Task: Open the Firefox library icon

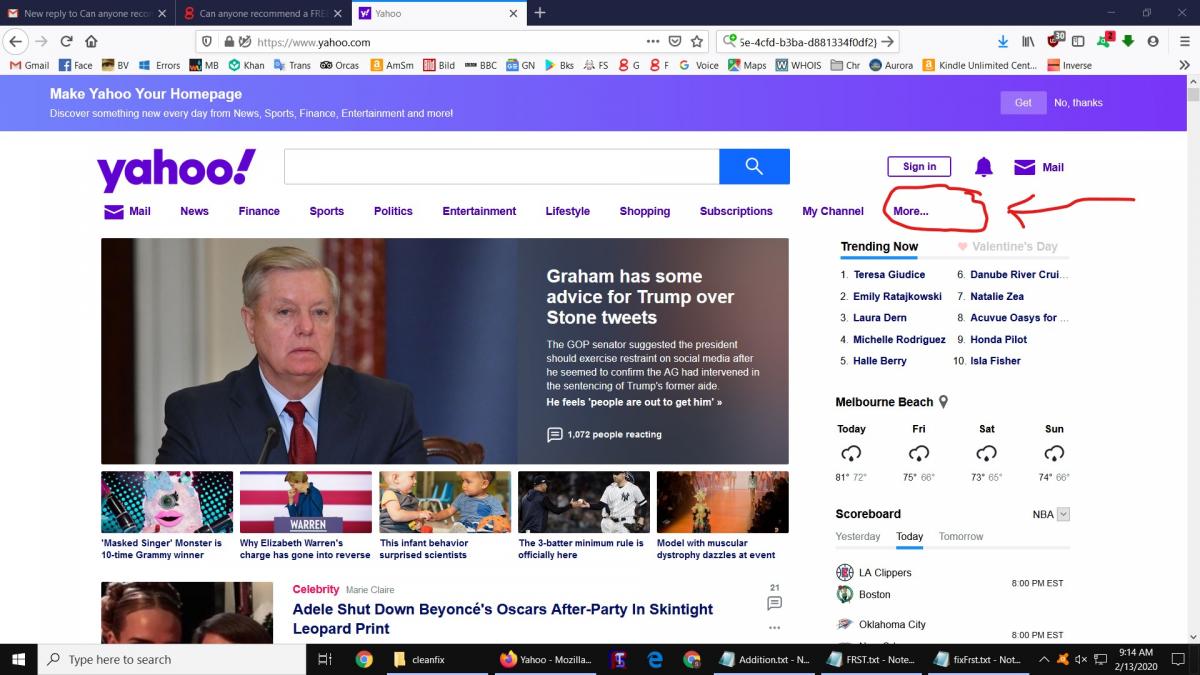Action: [x=1028, y=42]
